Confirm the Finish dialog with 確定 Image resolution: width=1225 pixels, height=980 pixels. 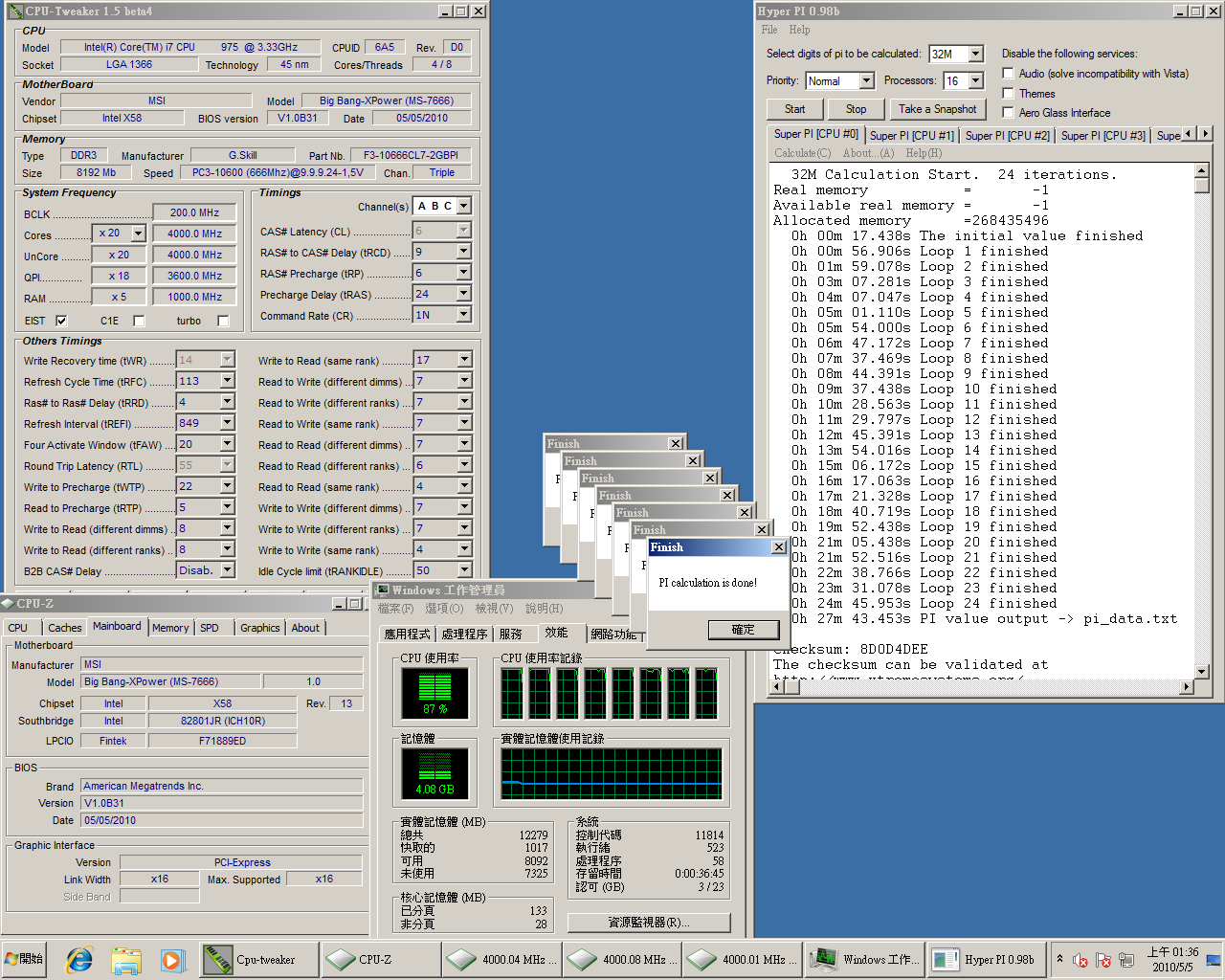tap(744, 630)
